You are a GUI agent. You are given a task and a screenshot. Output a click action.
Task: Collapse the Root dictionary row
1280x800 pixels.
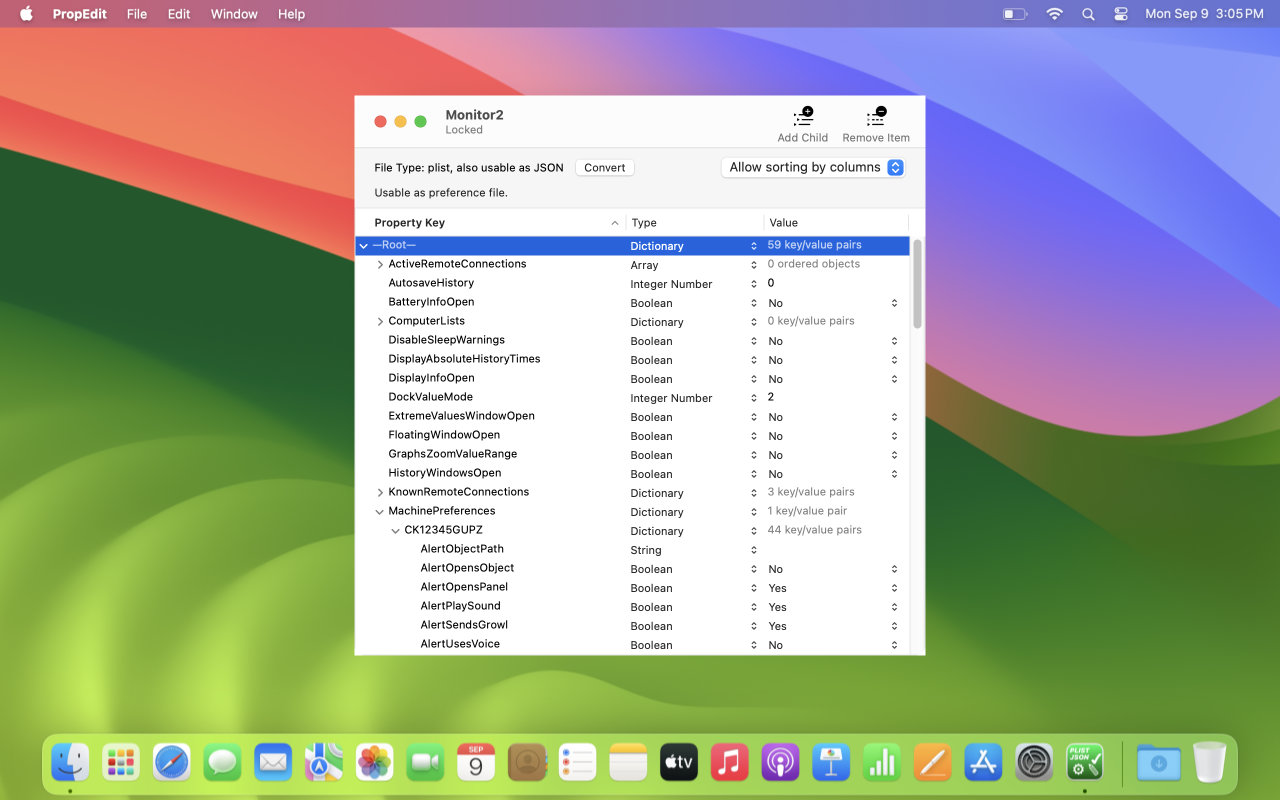[363, 246]
